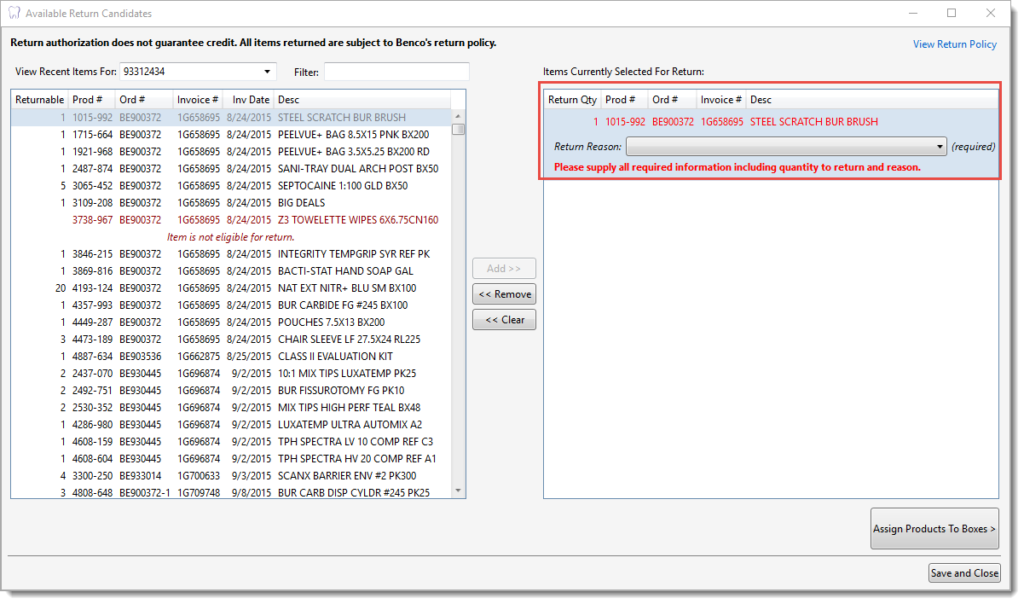The width and height of the screenshot is (1024, 604).
Task: Sort the left list by Inv Date column
Action: 250,100
